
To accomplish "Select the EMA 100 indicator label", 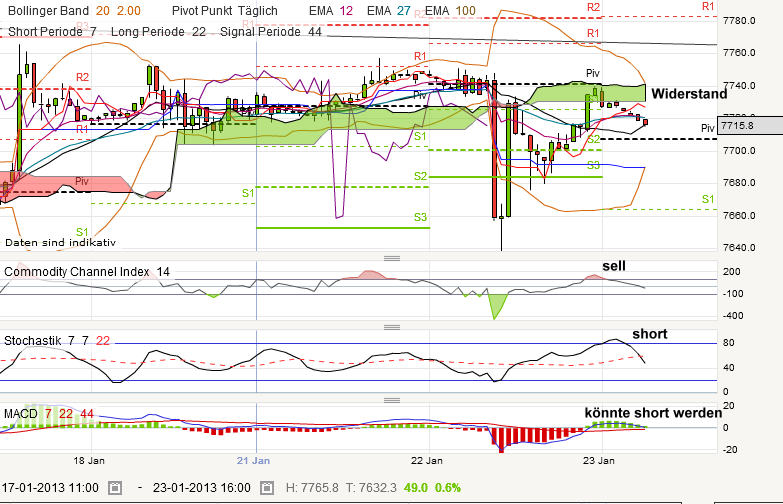I will (450, 10).
